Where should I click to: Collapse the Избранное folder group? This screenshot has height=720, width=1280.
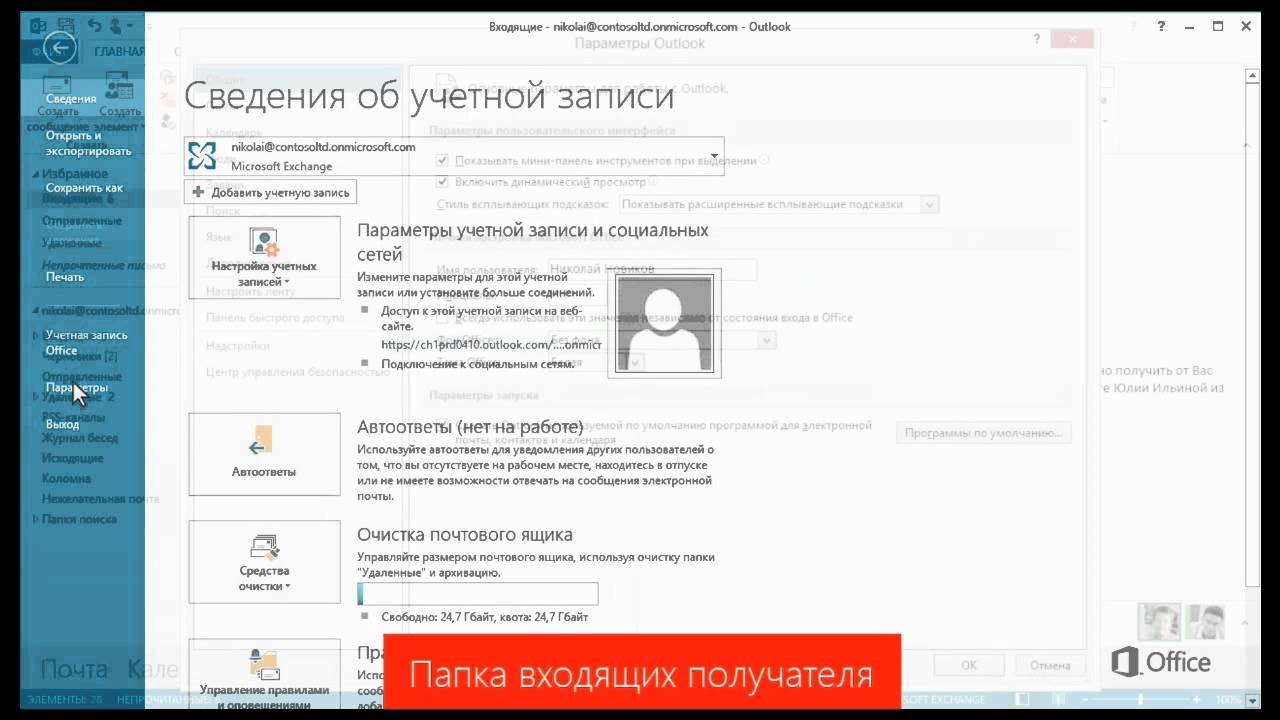[x=36, y=174]
